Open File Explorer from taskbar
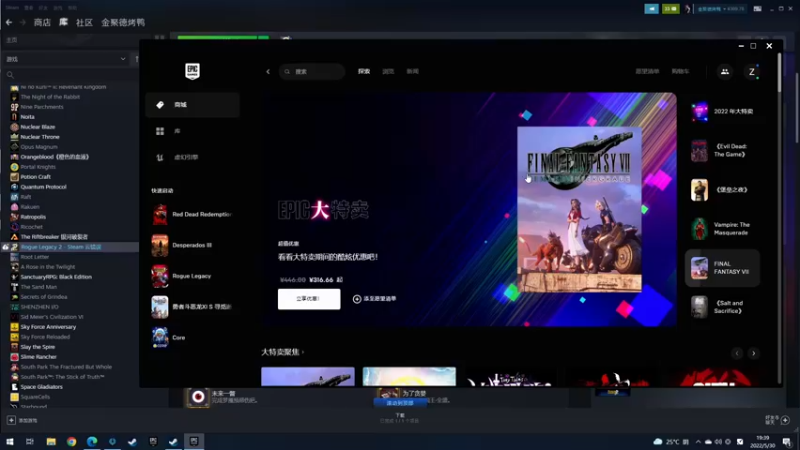Image resolution: width=800 pixels, height=450 pixels. click(51, 442)
